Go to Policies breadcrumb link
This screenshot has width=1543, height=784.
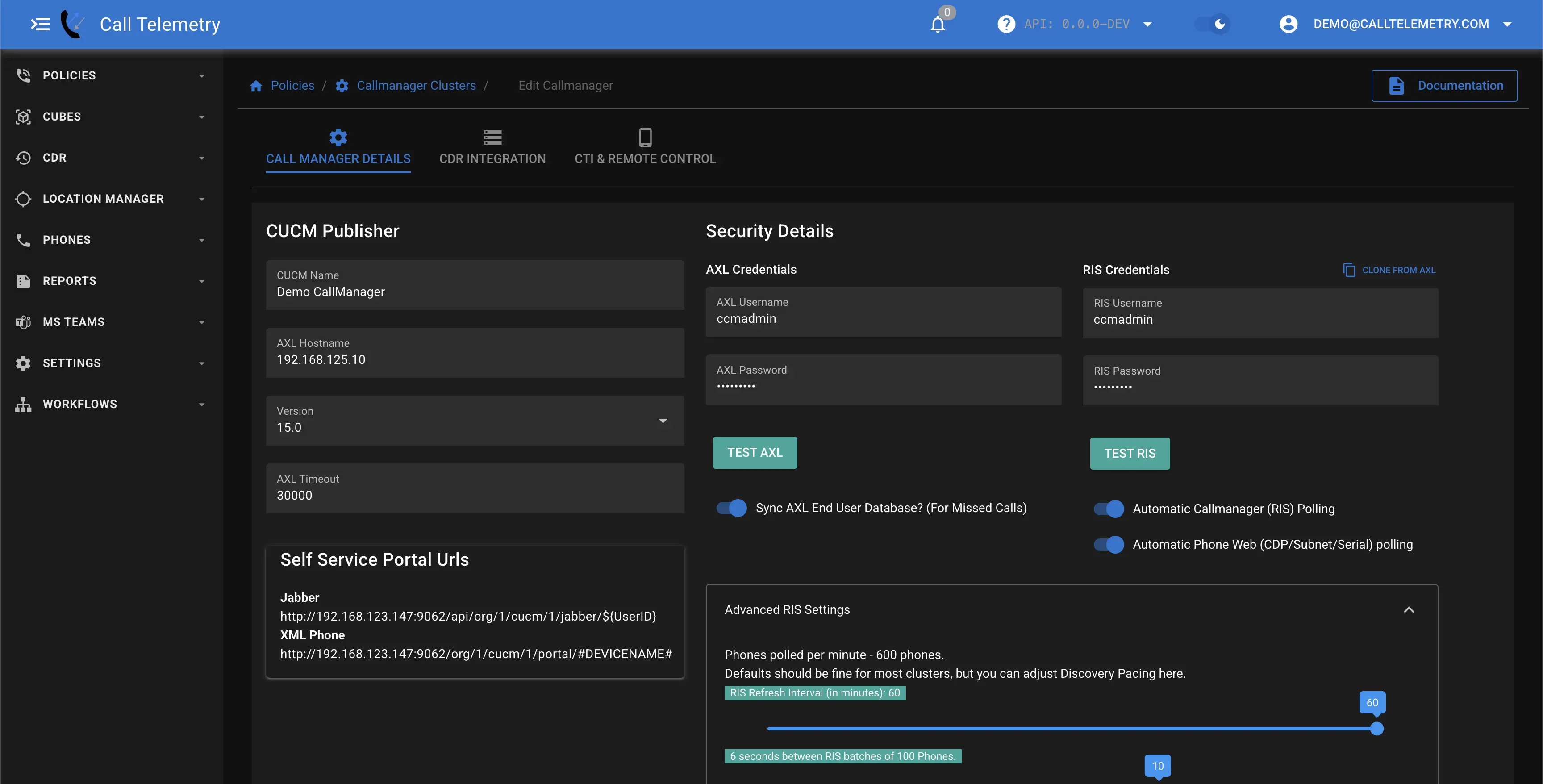pyautogui.click(x=292, y=86)
